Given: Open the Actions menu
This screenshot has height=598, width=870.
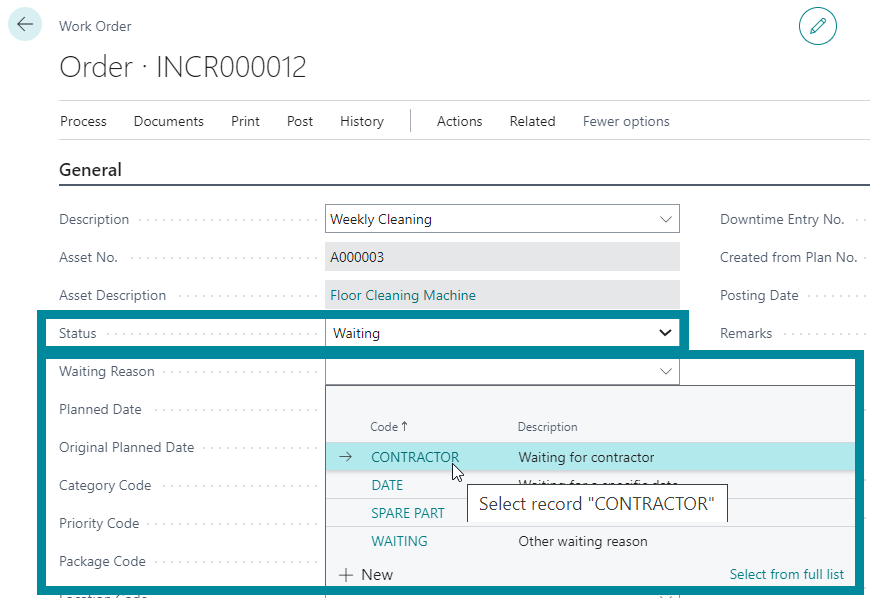Looking at the screenshot, I should point(459,121).
